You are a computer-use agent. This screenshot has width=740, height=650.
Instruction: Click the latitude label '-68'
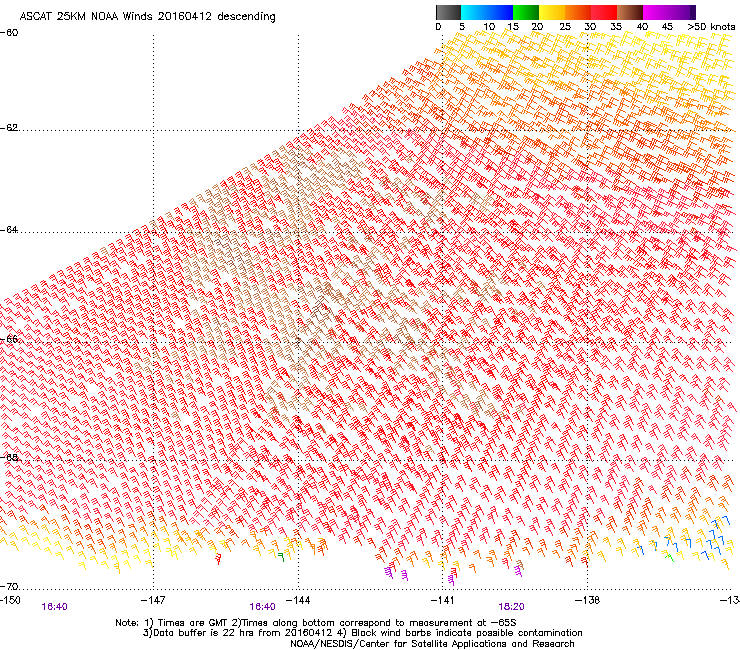(9, 457)
